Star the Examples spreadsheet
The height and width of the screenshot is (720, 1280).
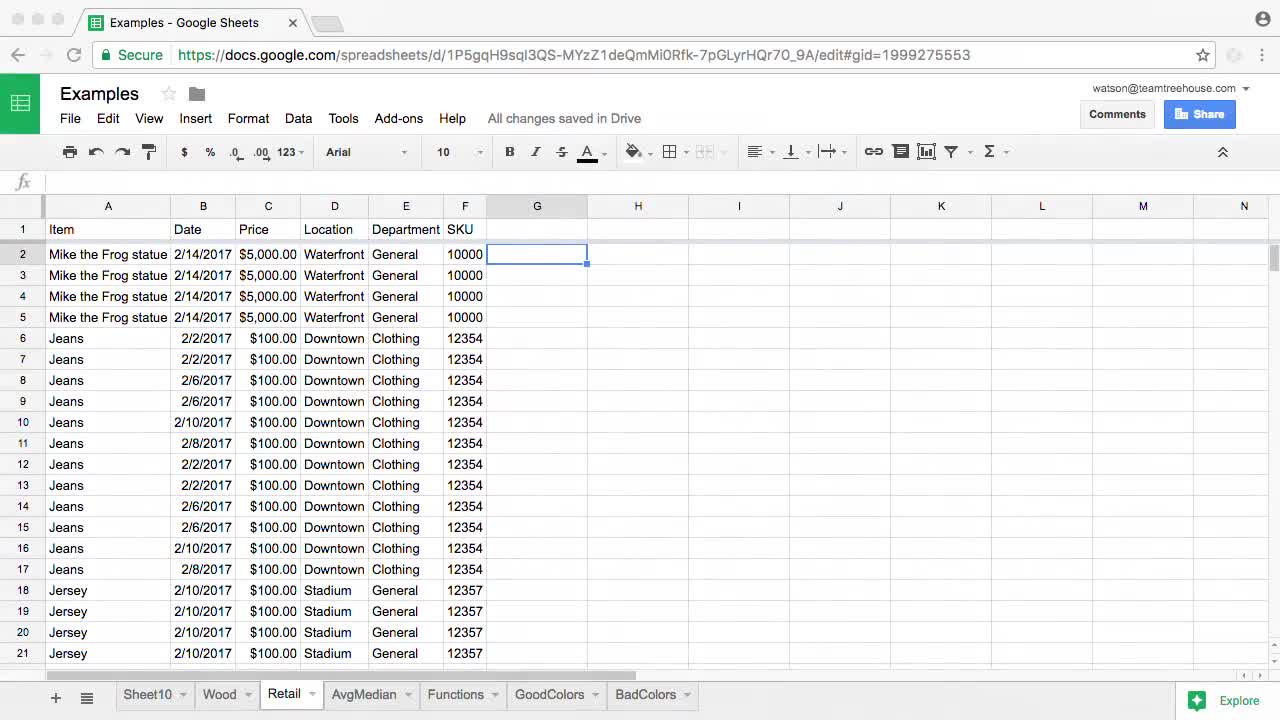click(167, 94)
